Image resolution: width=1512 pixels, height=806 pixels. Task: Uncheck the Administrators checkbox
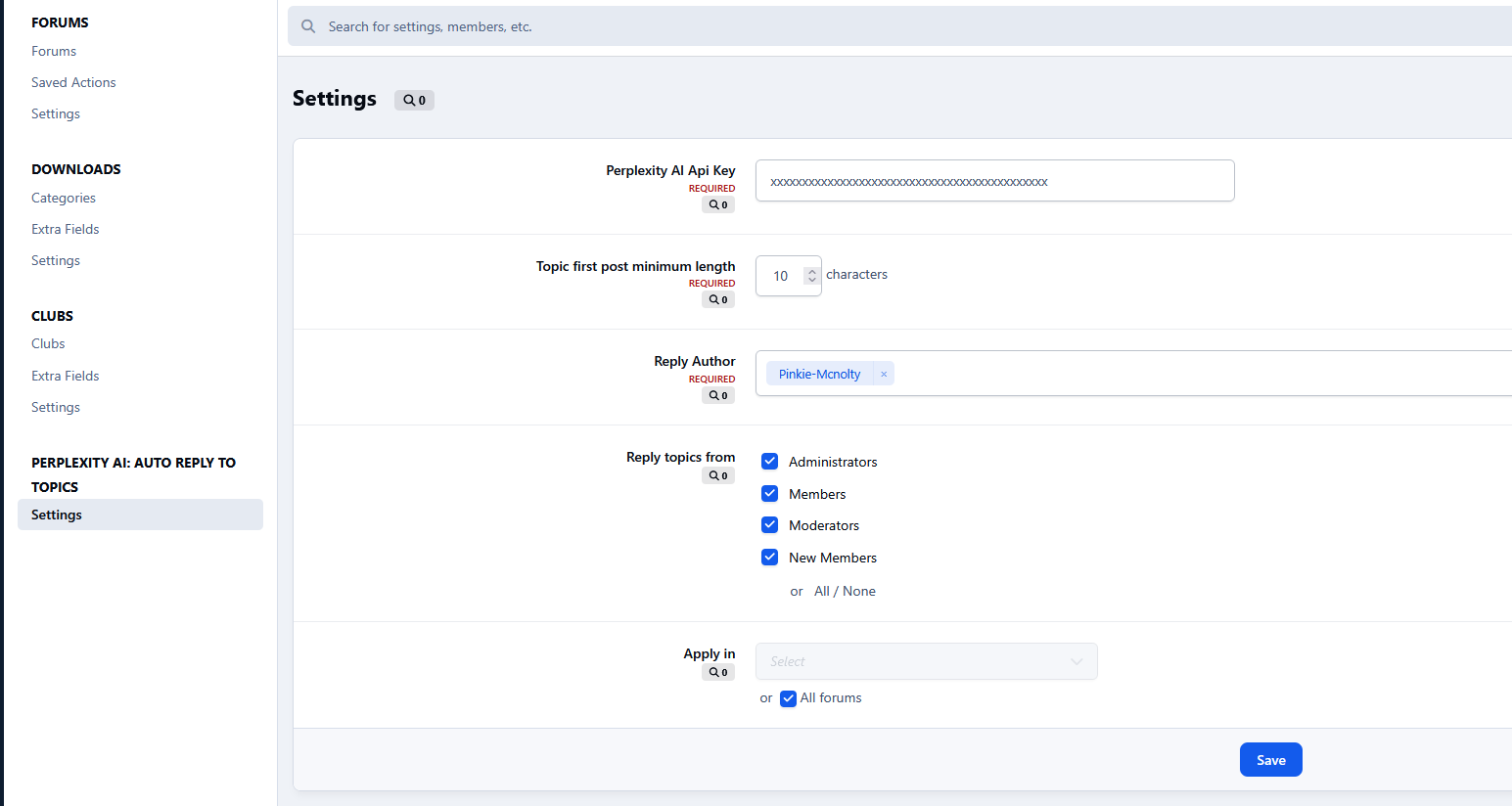770,462
